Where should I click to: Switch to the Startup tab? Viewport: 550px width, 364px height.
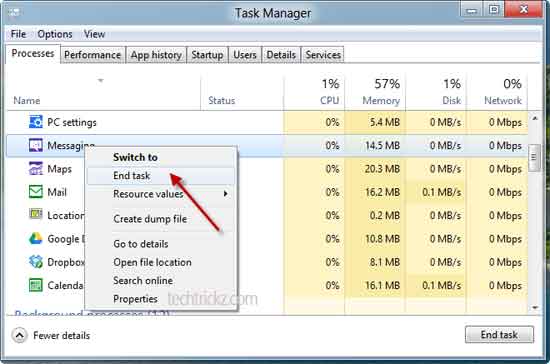click(x=207, y=55)
